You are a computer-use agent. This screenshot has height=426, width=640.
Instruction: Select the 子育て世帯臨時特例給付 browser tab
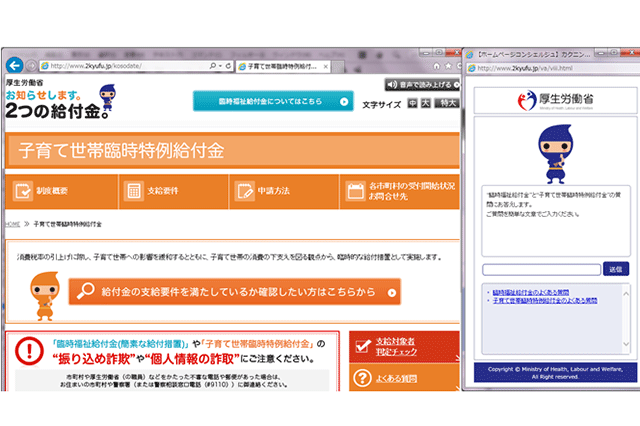[281, 67]
